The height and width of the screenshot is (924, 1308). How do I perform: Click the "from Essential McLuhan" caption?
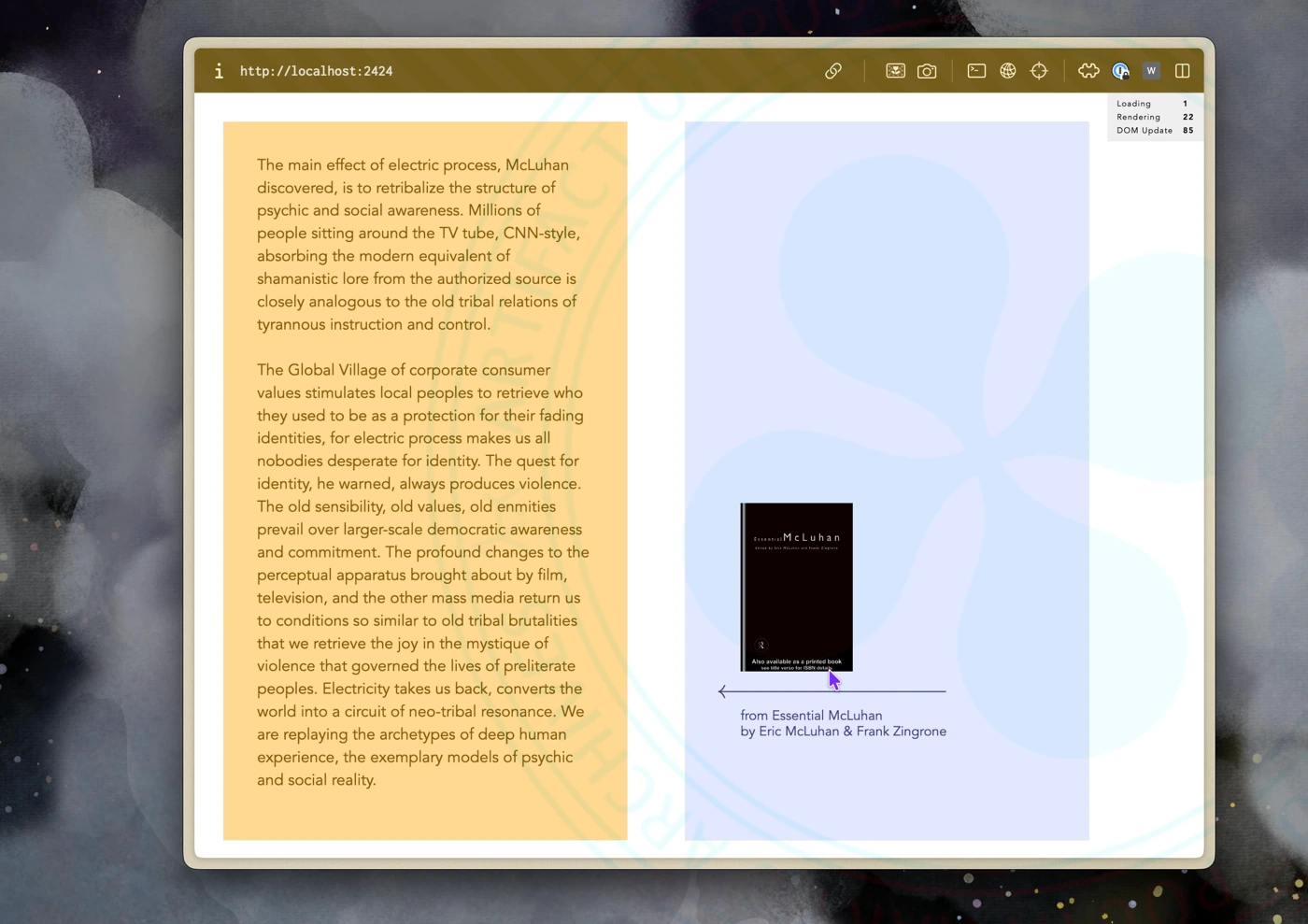(x=811, y=716)
